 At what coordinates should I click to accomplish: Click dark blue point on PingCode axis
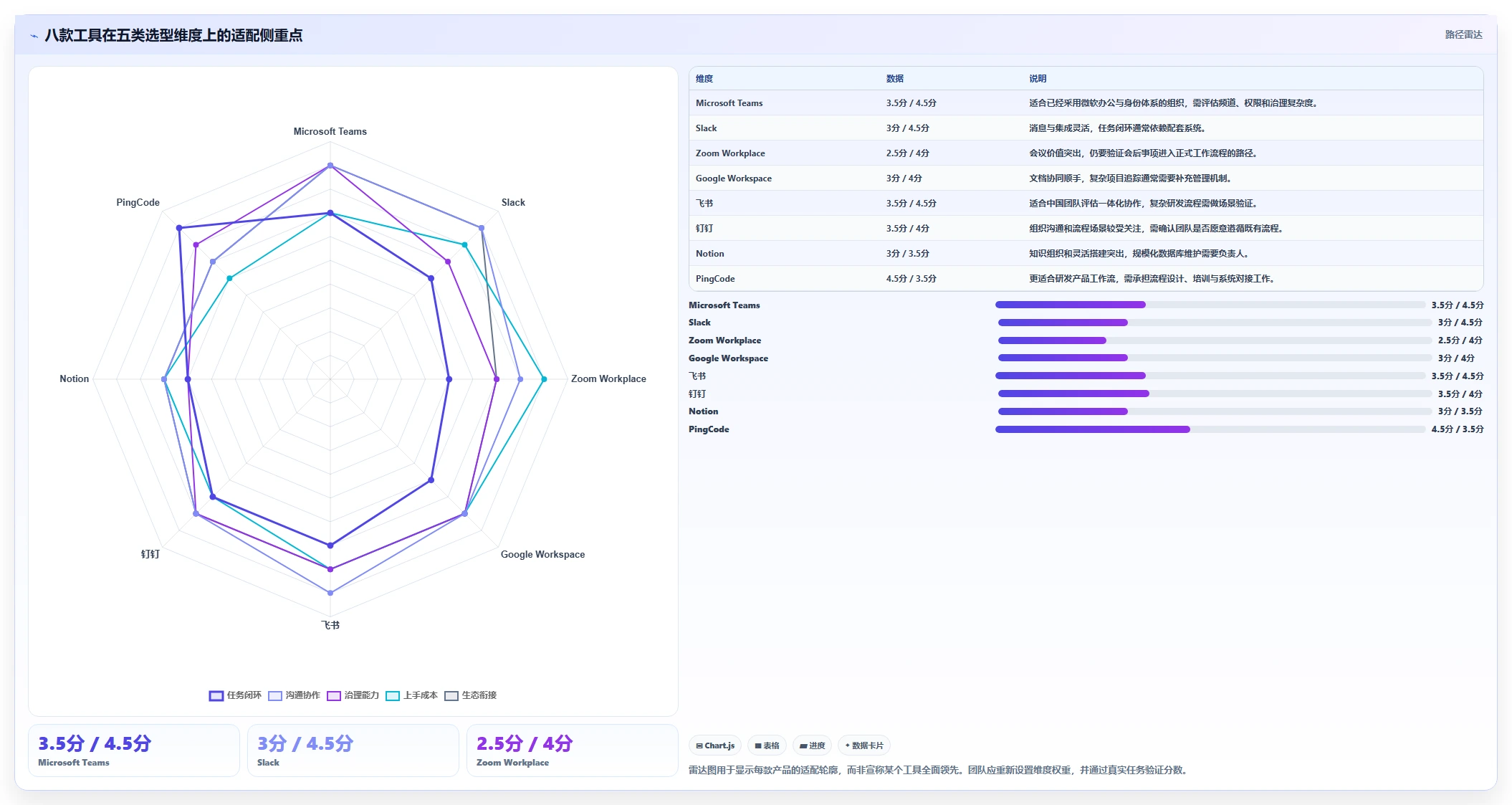point(179,228)
